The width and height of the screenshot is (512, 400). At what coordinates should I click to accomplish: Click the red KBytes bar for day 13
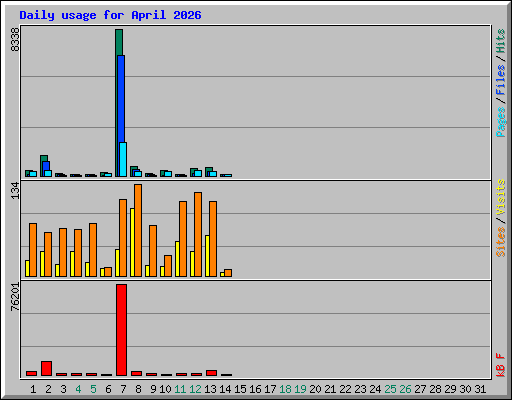tap(211, 373)
